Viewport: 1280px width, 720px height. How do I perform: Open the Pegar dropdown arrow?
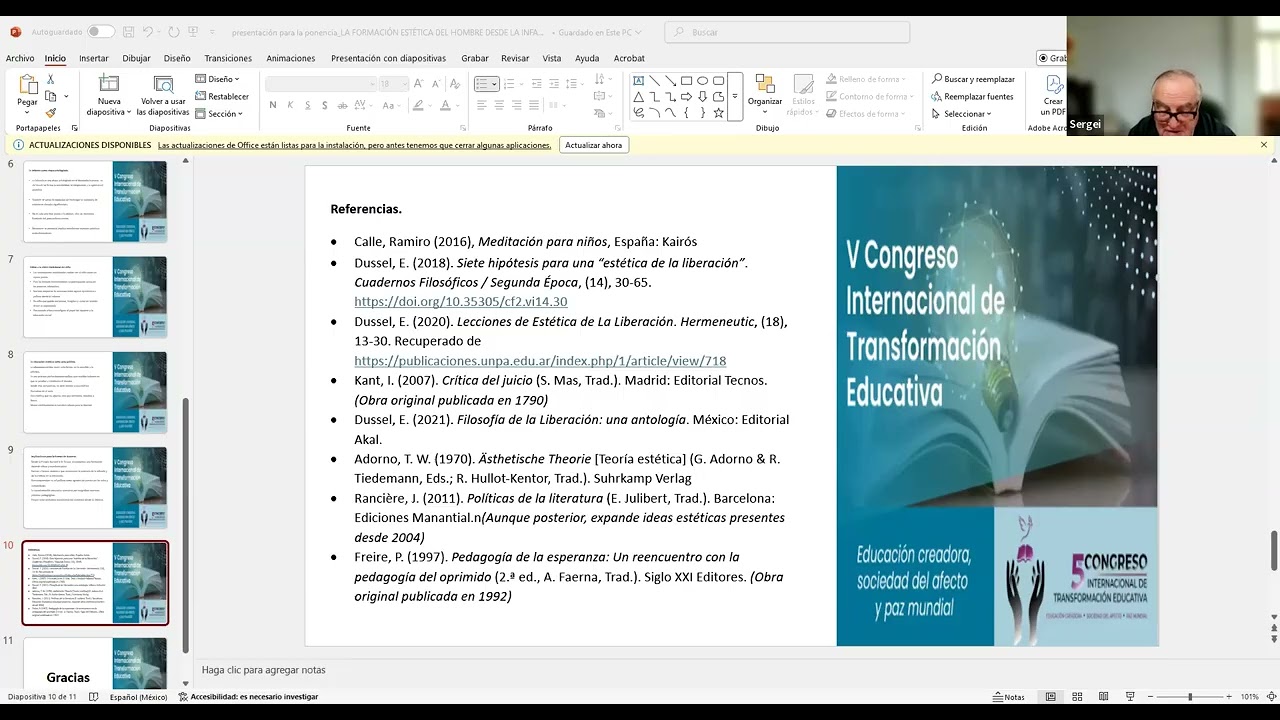click(27, 111)
